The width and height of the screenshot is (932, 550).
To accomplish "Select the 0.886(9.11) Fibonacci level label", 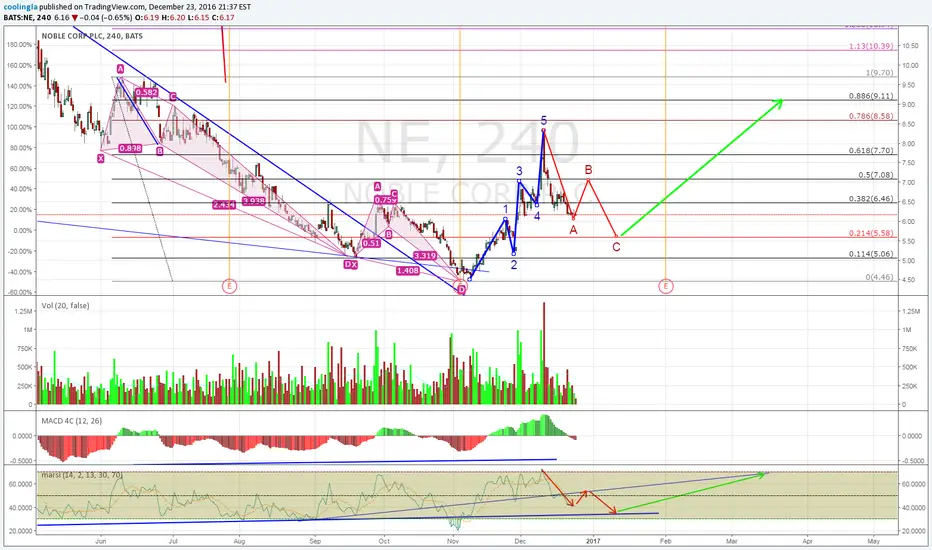I will 871,96.
